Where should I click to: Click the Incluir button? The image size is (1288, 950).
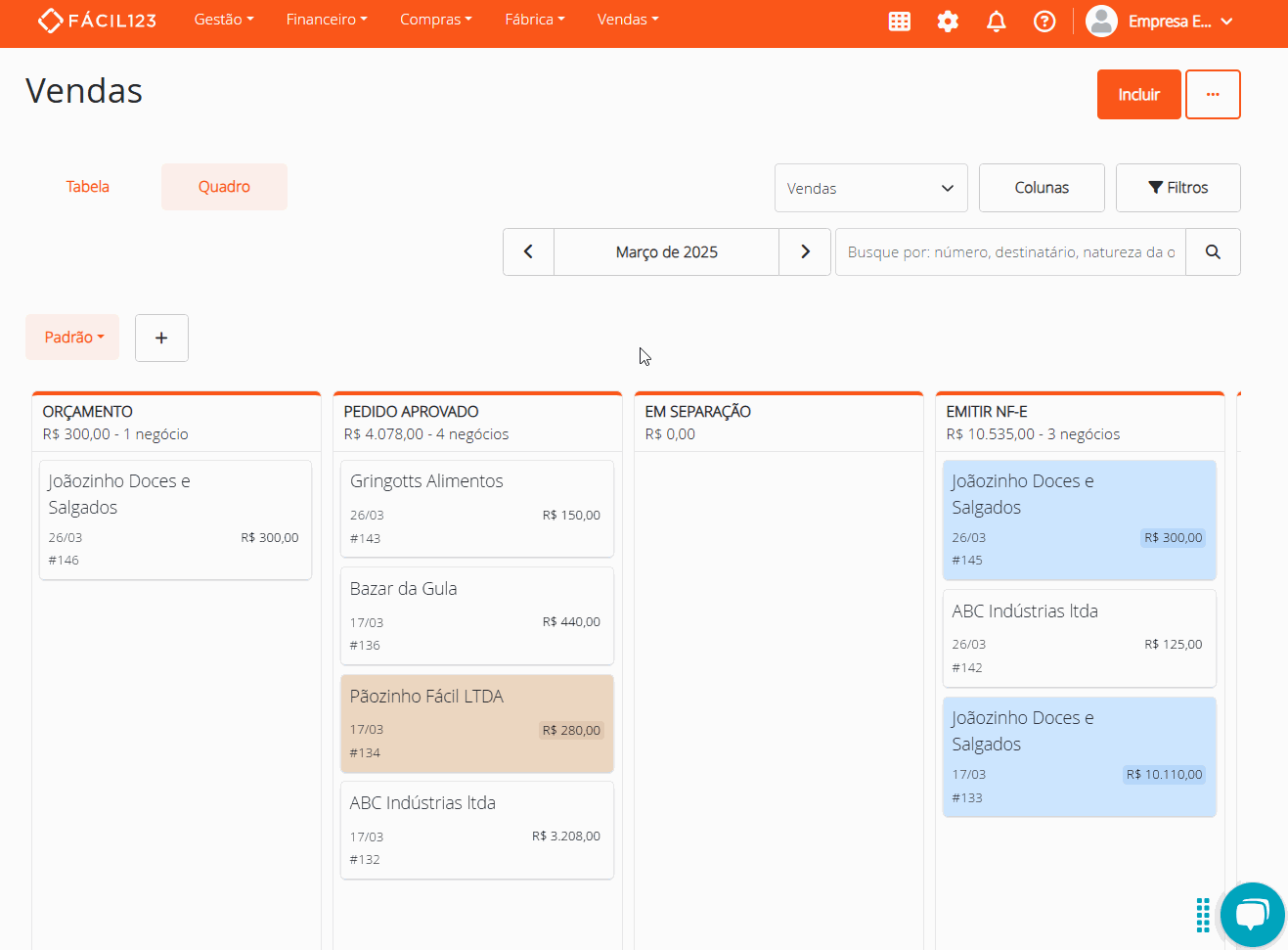1139,95
